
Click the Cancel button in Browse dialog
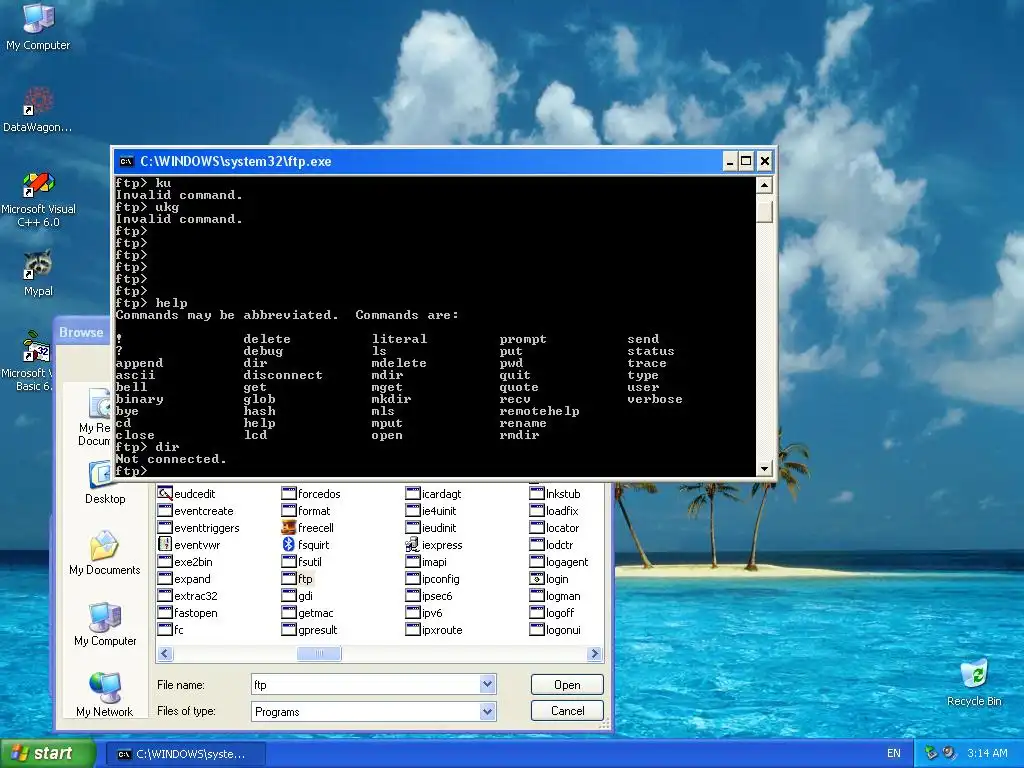tap(567, 711)
